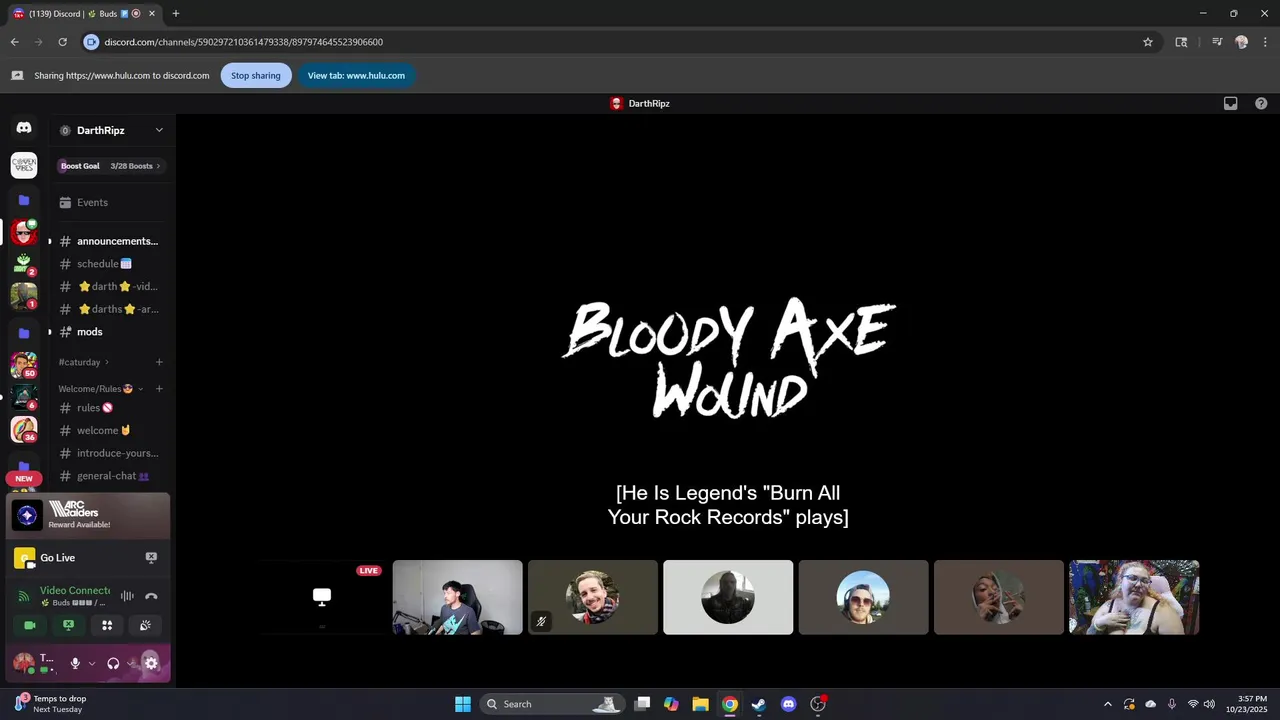Collapse the Welcome/Rules category

coord(101,388)
